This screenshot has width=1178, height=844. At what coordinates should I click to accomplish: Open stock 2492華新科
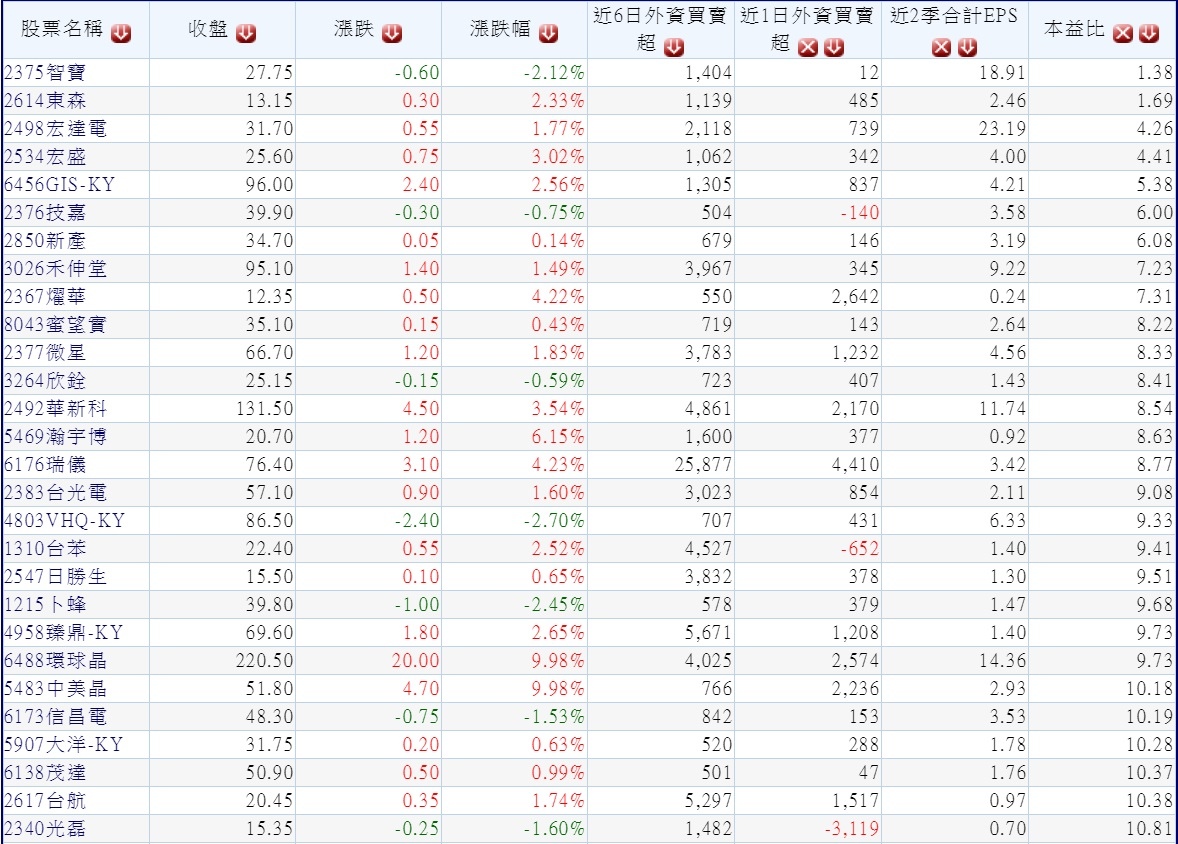click(x=56, y=409)
